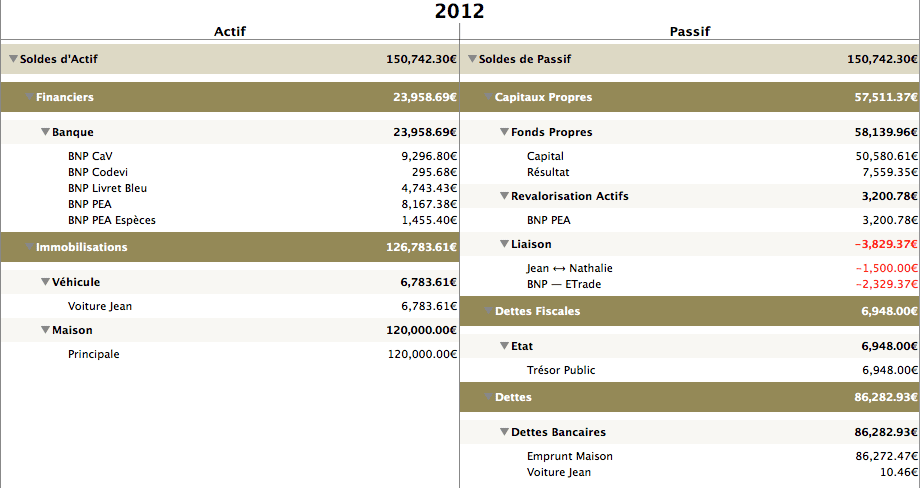The width and height of the screenshot is (920, 488).
Task: Click the 58,139.96€ Fonds Propres total
Action: point(886,132)
